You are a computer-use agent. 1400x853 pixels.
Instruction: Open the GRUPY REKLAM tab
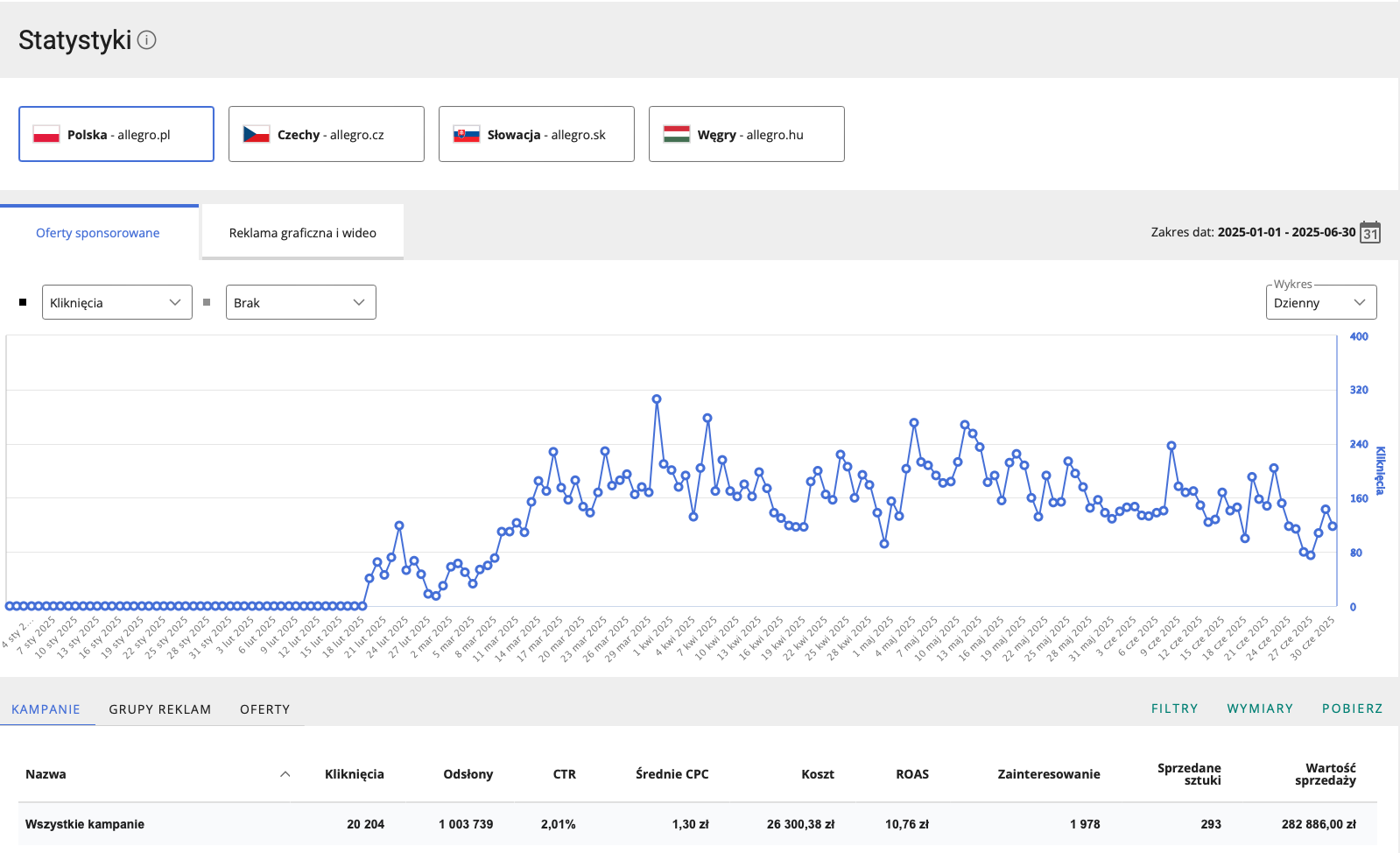pyautogui.click(x=160, y=709)
